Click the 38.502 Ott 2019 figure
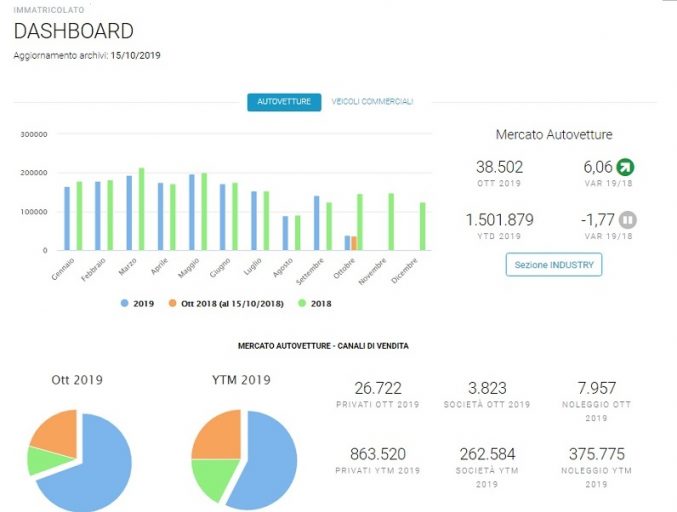 pos(500,167)
